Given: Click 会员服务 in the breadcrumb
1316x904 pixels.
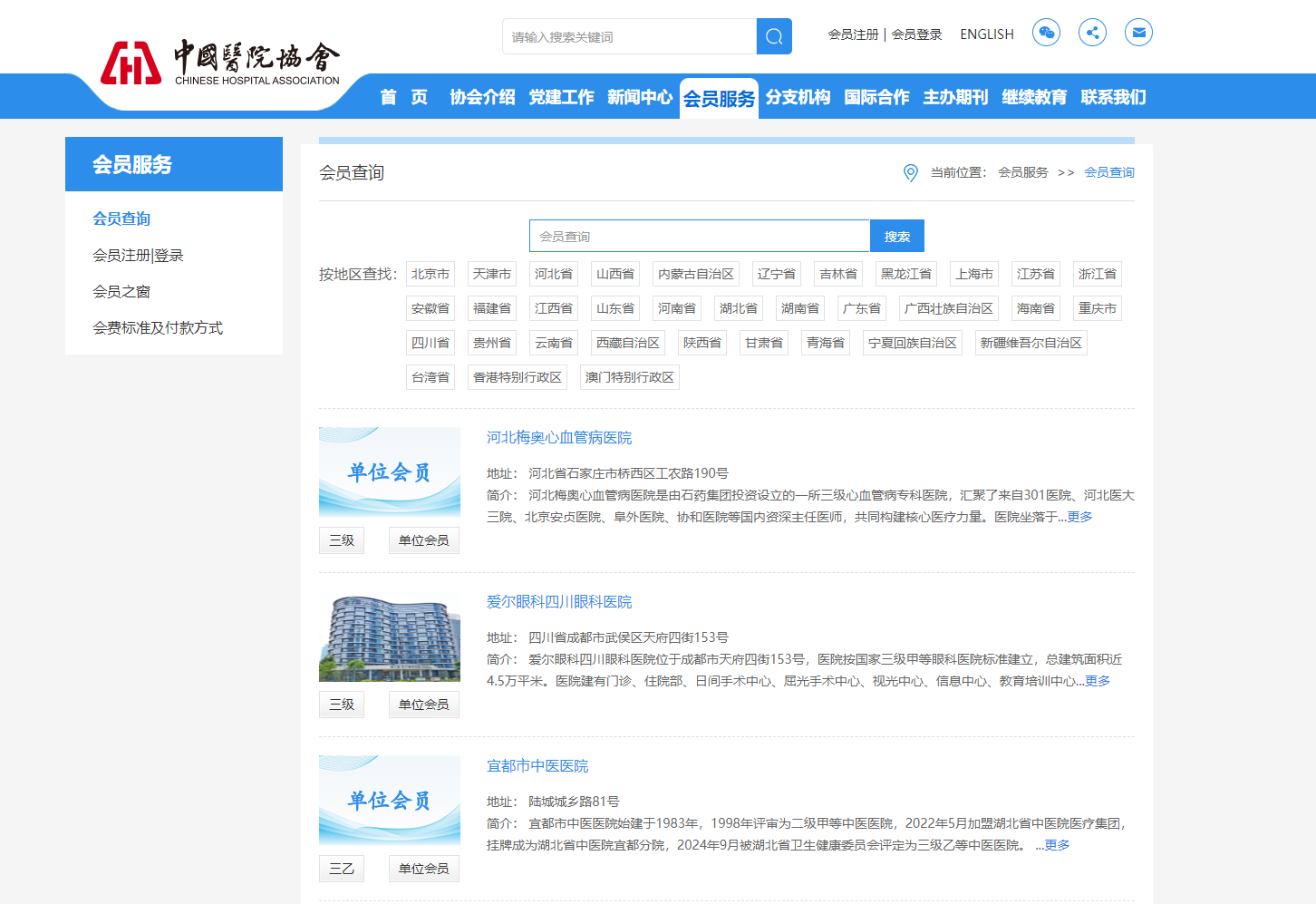Looking at the screenshot, I should click(1023, 172).
